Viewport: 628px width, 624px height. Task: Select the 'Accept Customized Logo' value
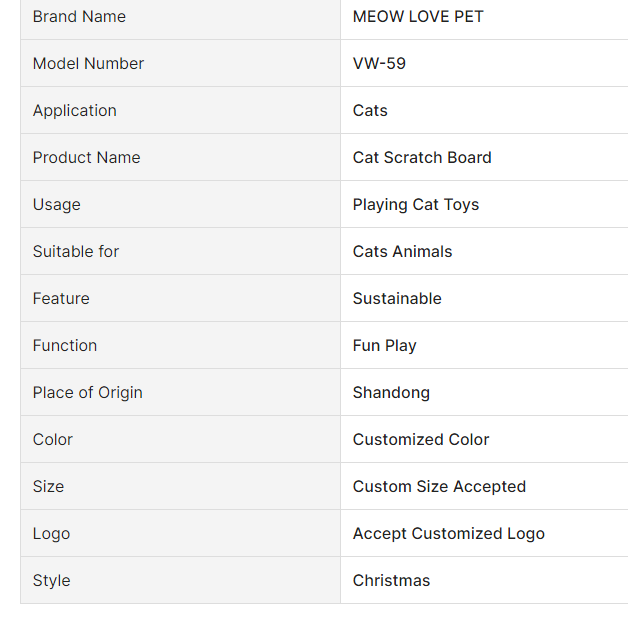(449, 533)
